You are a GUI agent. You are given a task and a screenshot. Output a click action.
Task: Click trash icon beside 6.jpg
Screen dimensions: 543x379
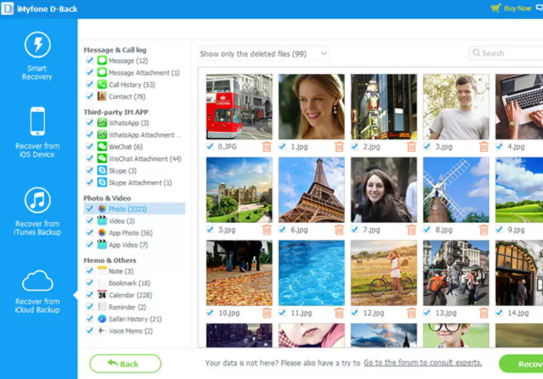pos(339,230)
